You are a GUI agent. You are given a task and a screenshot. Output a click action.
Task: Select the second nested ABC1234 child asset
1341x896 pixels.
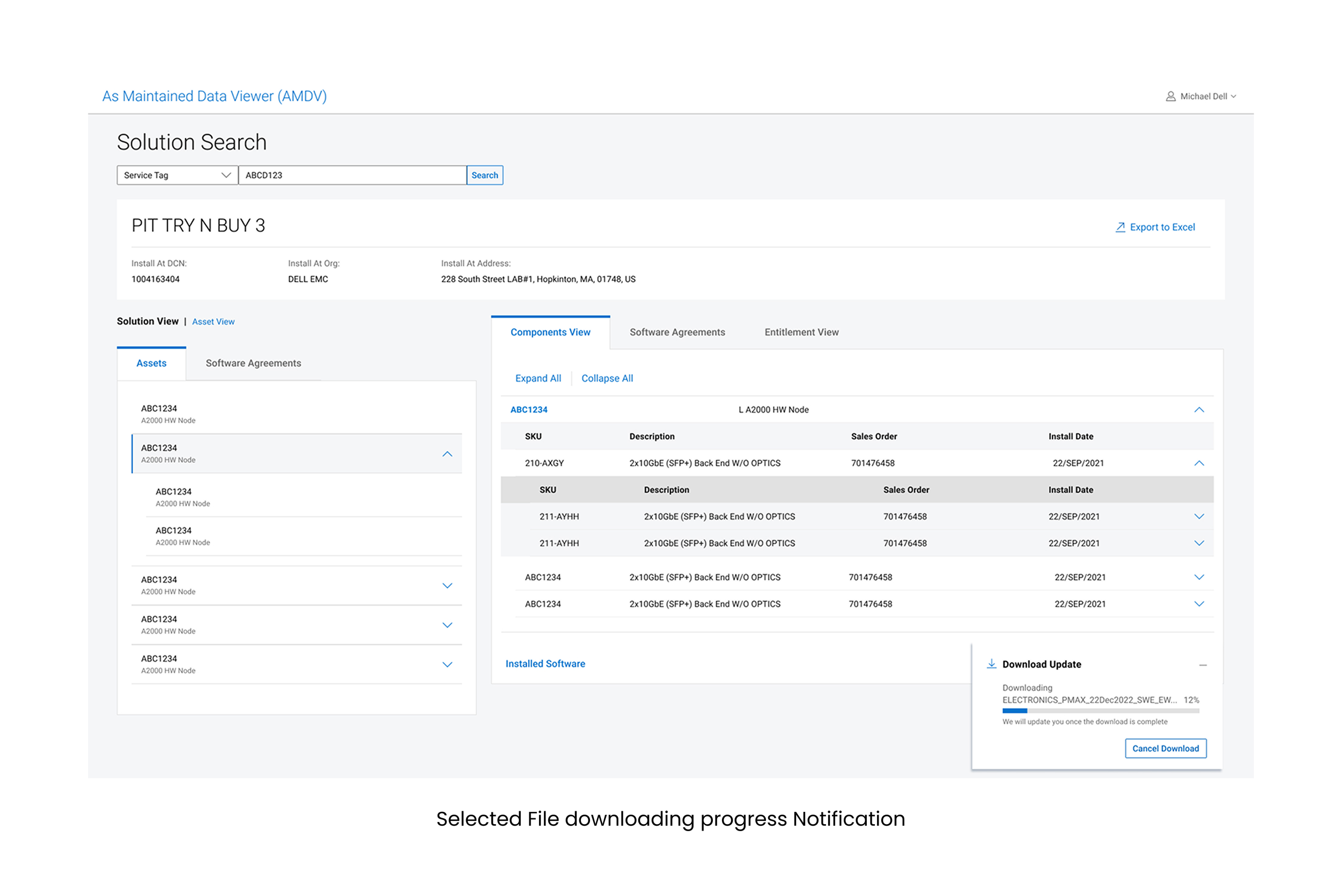pyautogui.click(x=304, y=537)
